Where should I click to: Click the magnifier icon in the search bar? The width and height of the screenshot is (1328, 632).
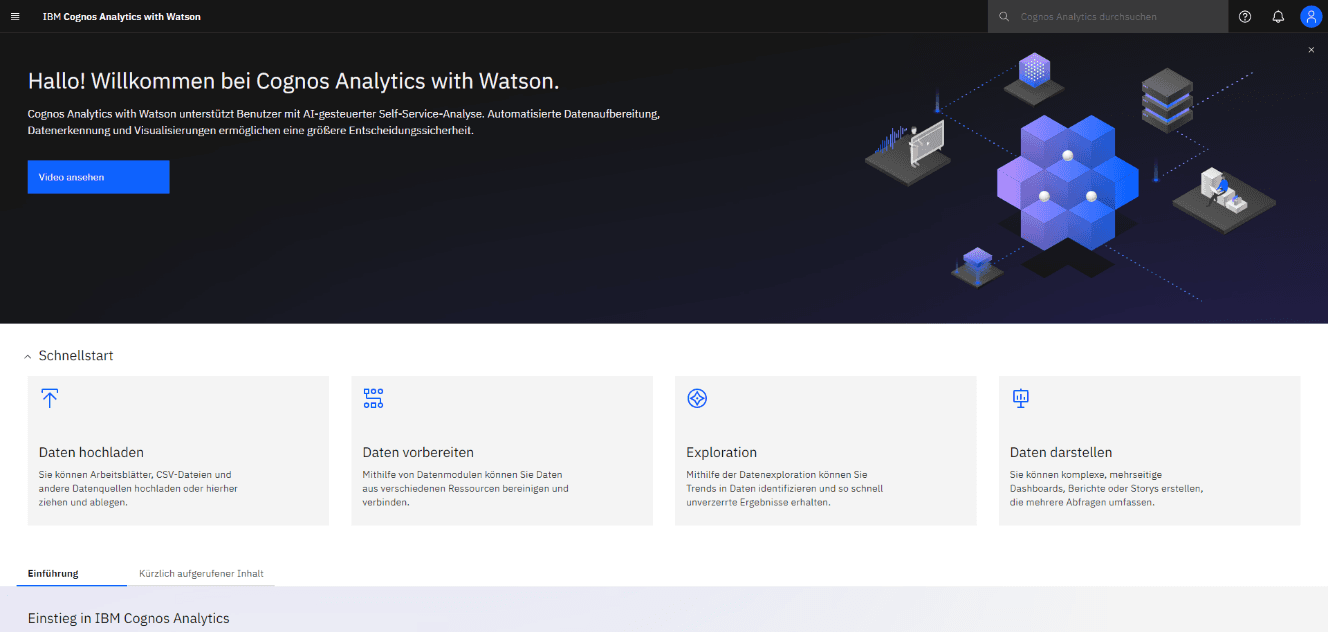[x=1005, y=17]
